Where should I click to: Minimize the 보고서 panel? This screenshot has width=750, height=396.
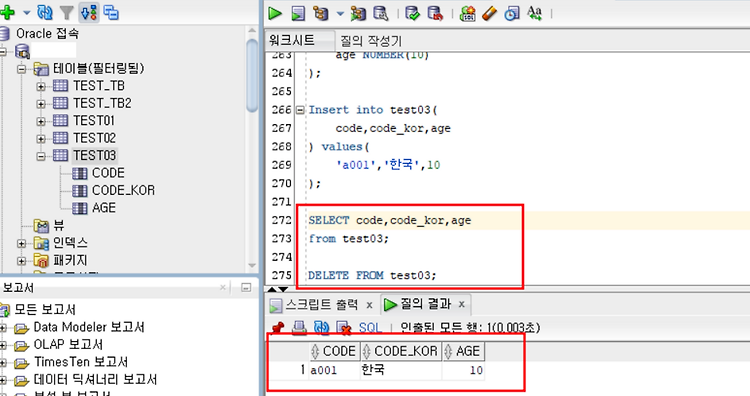pos(246,287)
